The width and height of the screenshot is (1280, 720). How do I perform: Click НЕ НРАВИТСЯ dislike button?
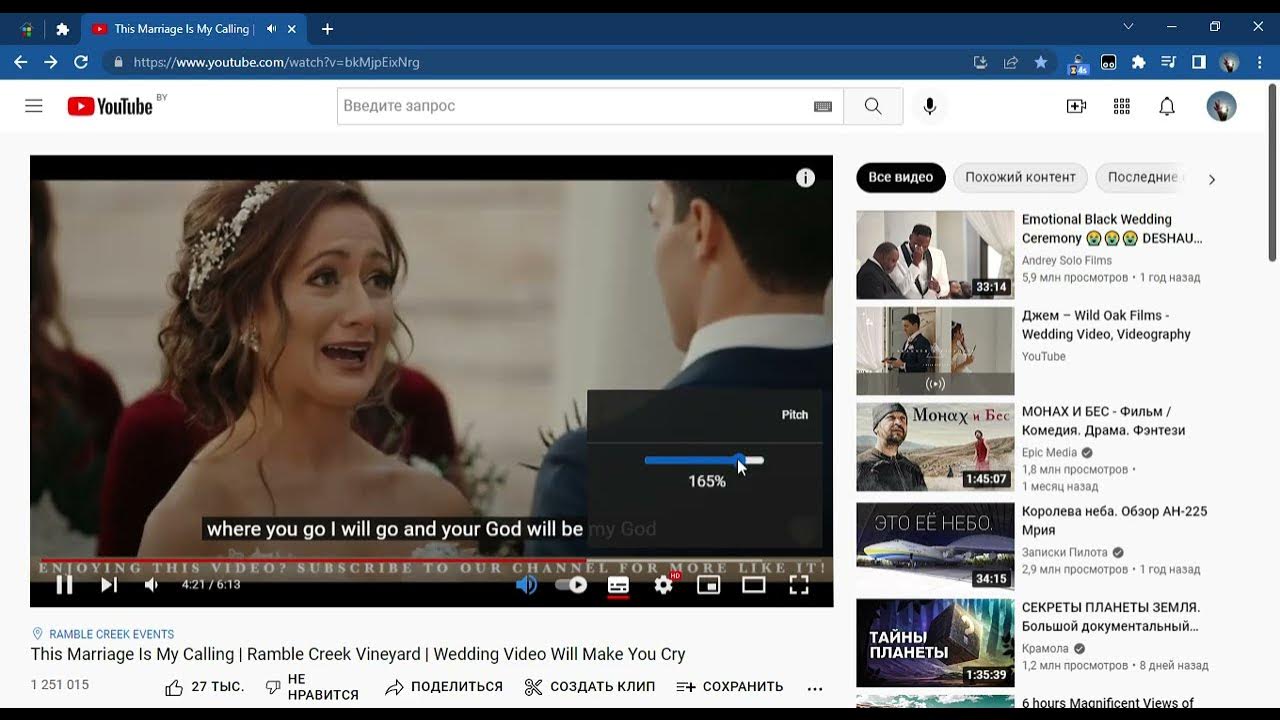311,687
